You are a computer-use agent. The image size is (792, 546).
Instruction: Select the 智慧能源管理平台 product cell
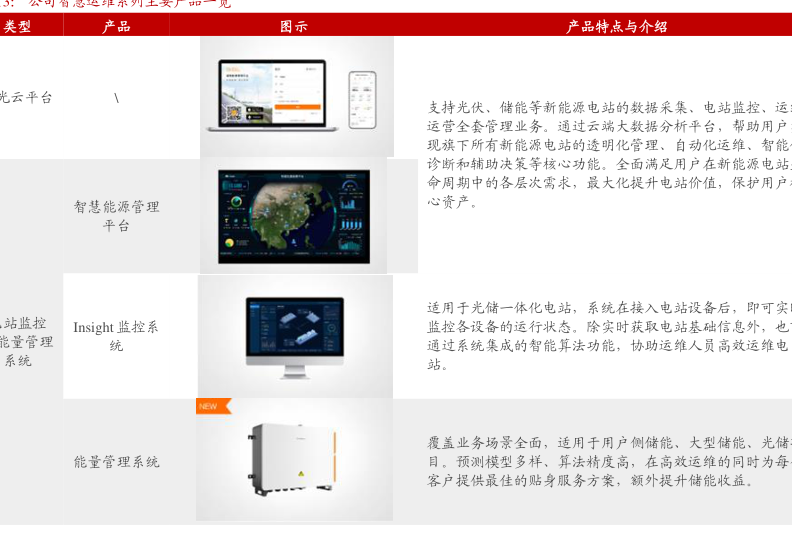click(x=116, y=216)
